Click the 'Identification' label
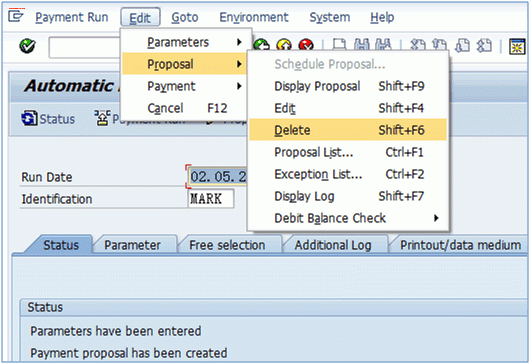Screen dimensions: 531x364 pos(57,199)
